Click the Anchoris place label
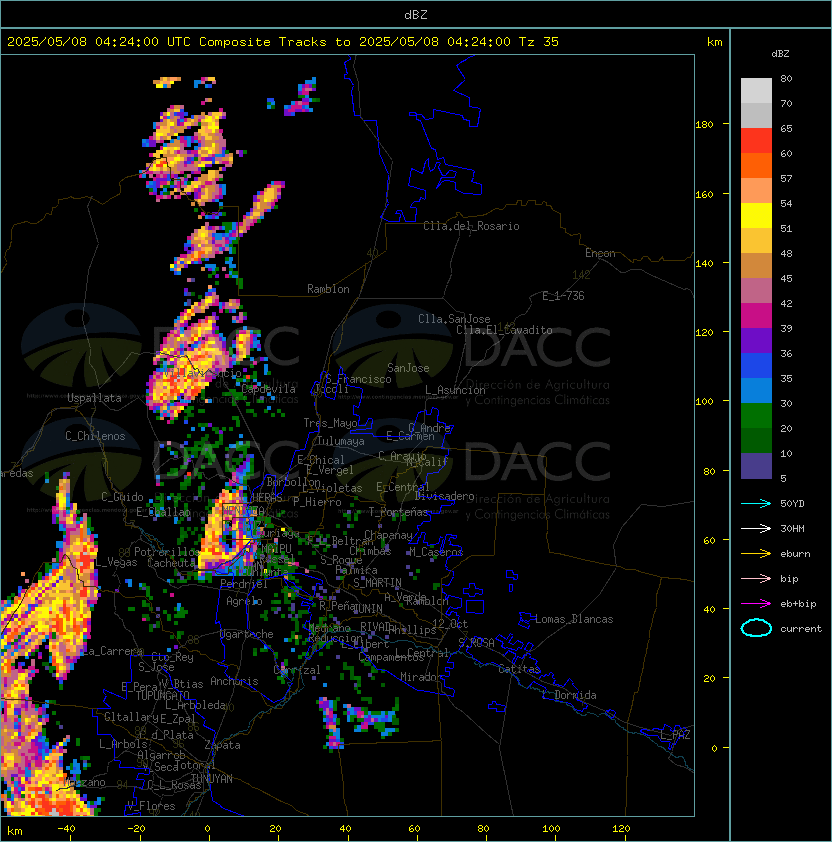The image size is (832, 842). 234,681
